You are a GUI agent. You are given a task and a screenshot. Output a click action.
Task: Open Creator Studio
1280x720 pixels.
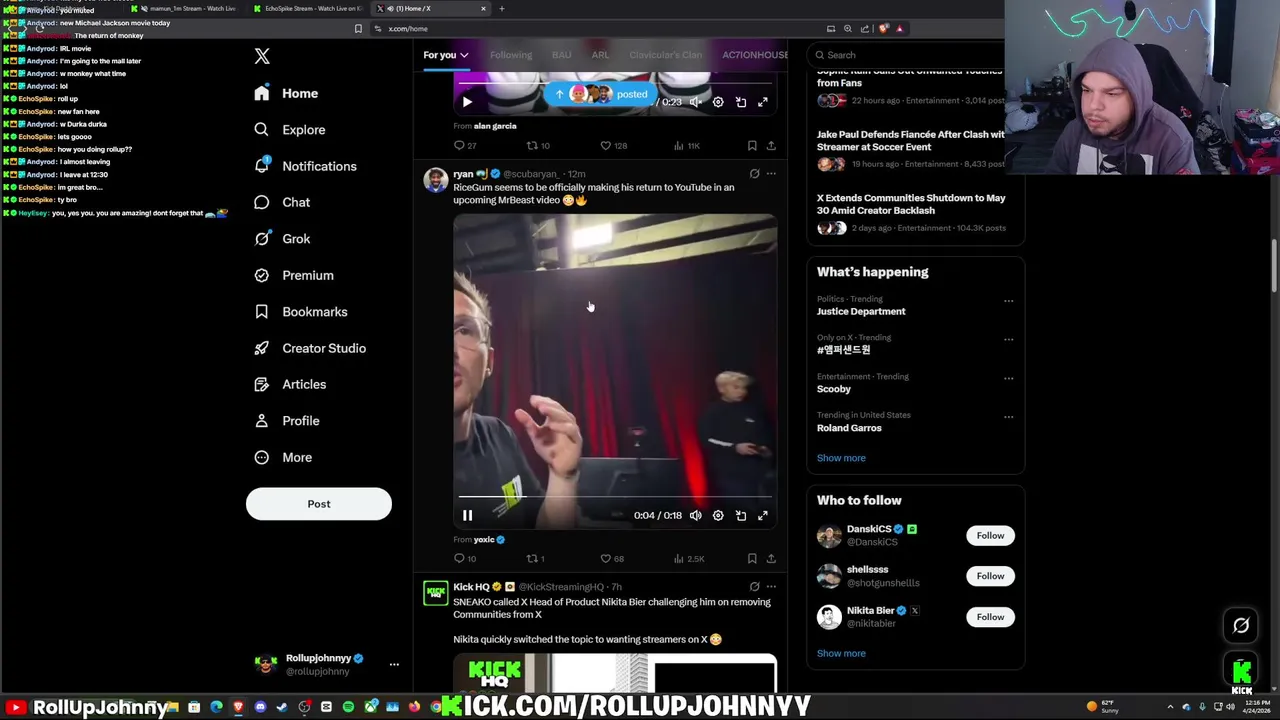pos(309,348)
